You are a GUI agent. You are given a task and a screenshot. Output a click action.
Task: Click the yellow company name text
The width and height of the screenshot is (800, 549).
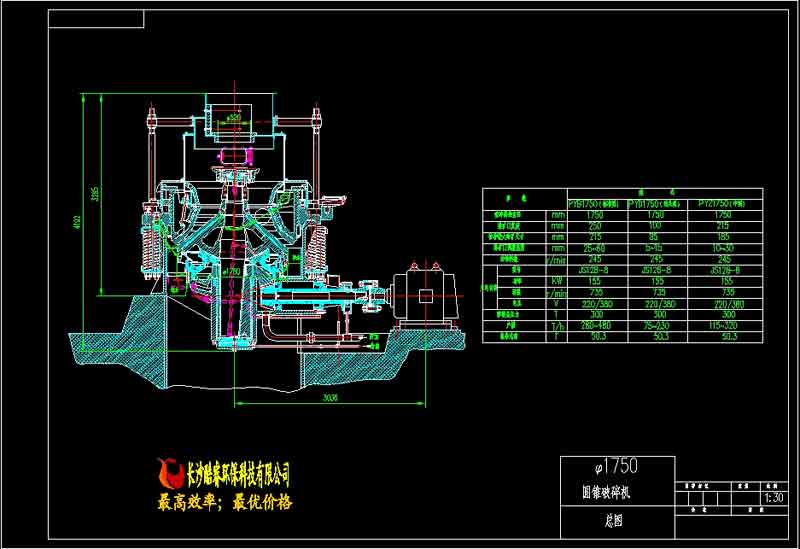[x=238, y=470]
